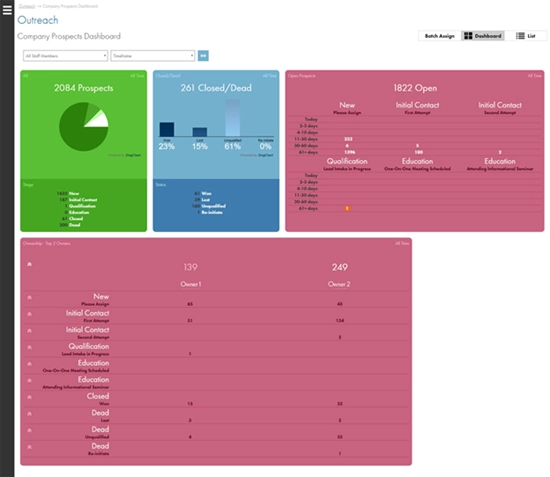The width and height of the screenshot is (550, 477).
Task: Open the All Staff Members dropdown
Action: (65, 56)
